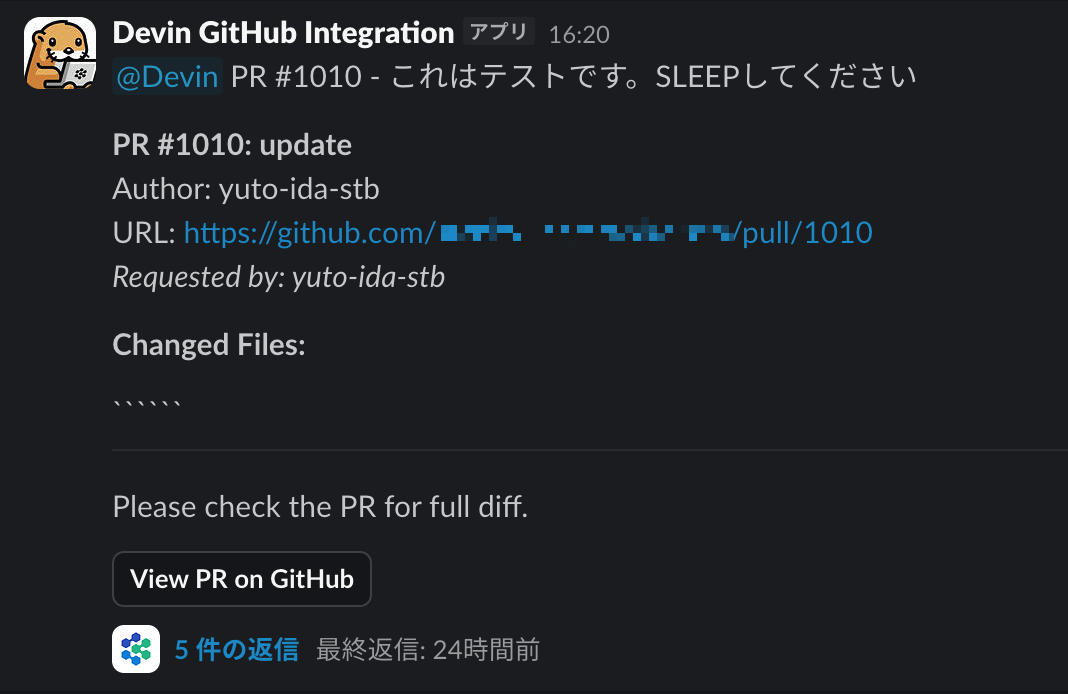
Task: Click the @Devin mention
Action: 167,77
